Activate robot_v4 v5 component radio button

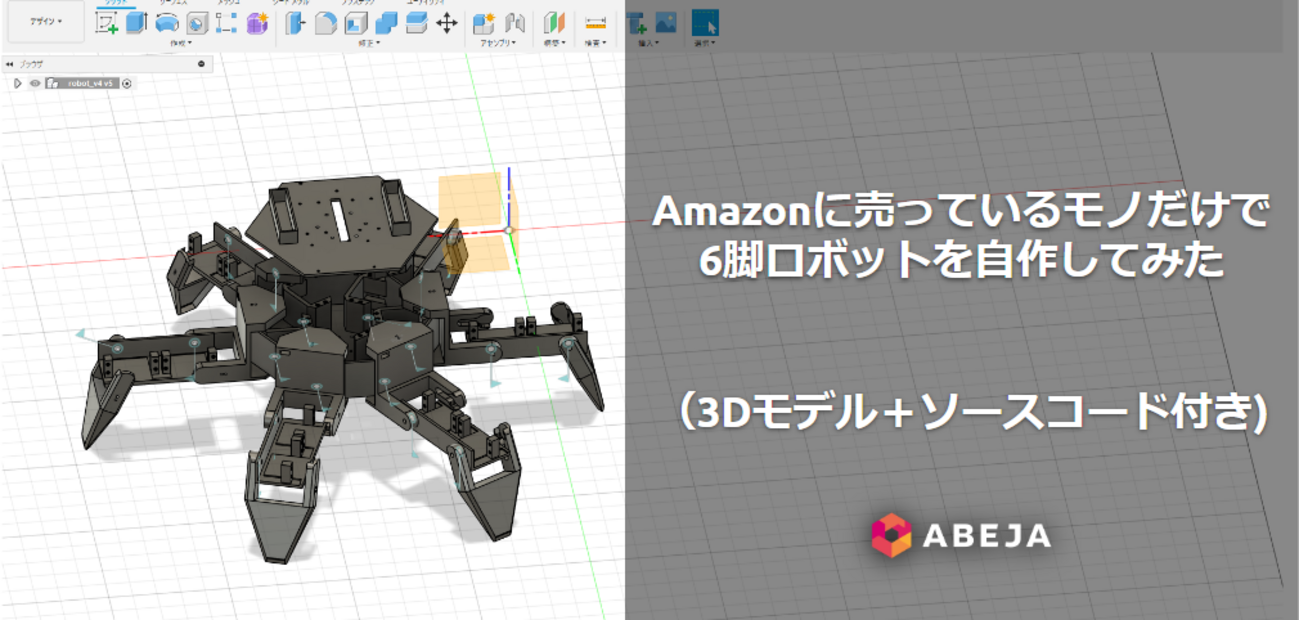126,83
